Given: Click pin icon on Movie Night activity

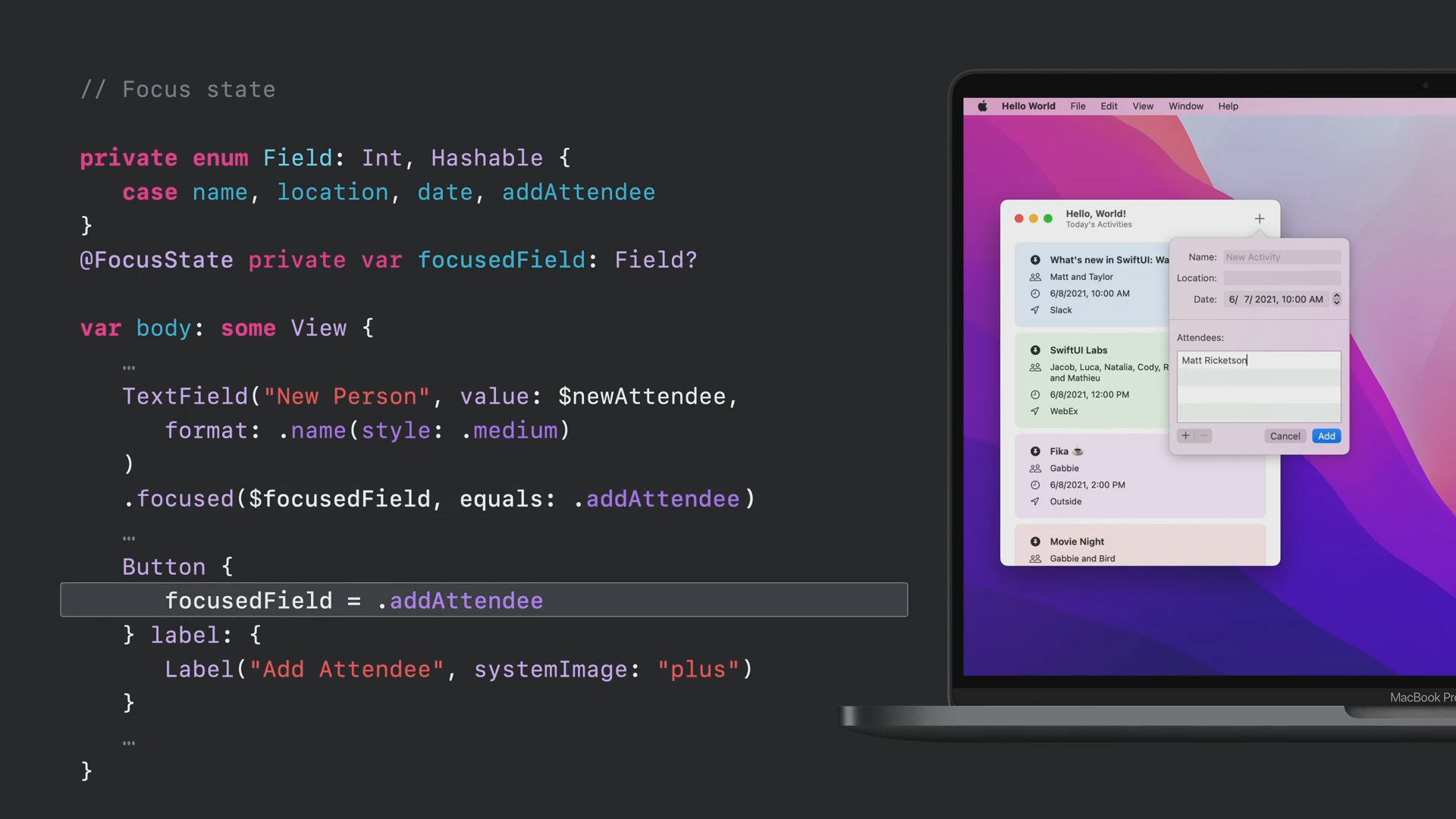Looking at the screenshot, I should [x=1035, y=541].
